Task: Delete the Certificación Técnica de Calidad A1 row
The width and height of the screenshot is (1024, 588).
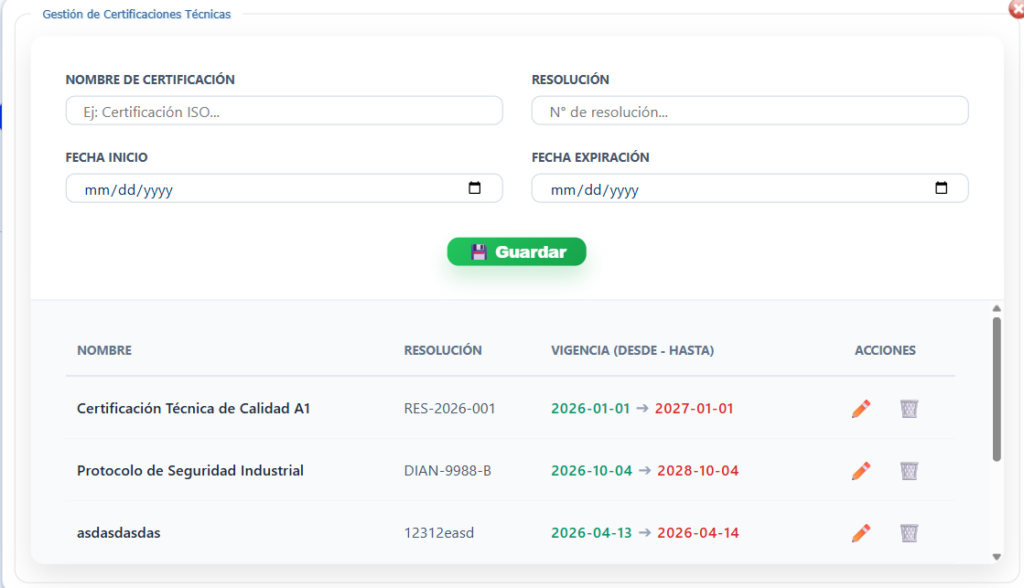Action: click(909, 408)
